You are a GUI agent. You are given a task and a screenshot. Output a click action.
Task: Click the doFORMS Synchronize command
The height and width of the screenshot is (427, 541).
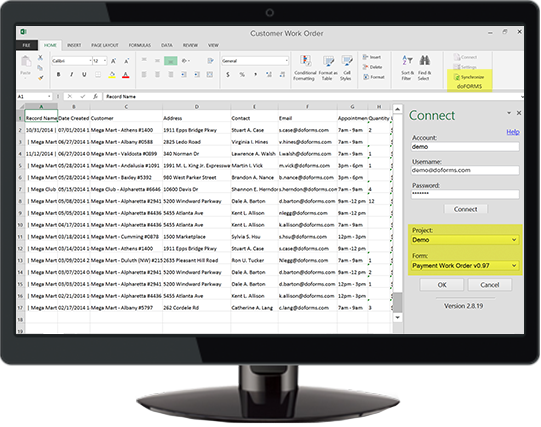click(x=469, y=77)
